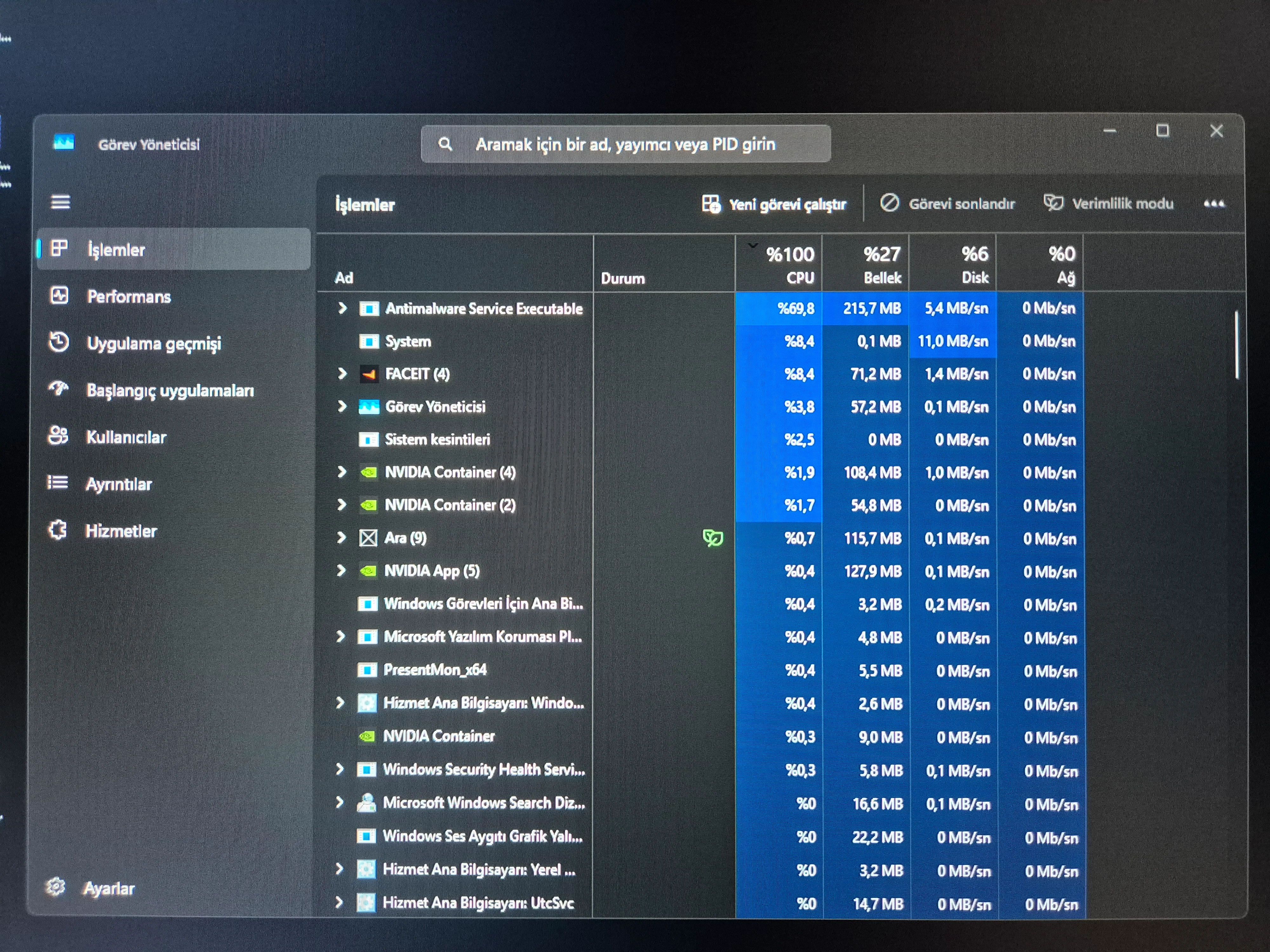Open Hizmetler services puzzle icon
1270x952 pixels.
pyautogui.click(x=57, y=530)
